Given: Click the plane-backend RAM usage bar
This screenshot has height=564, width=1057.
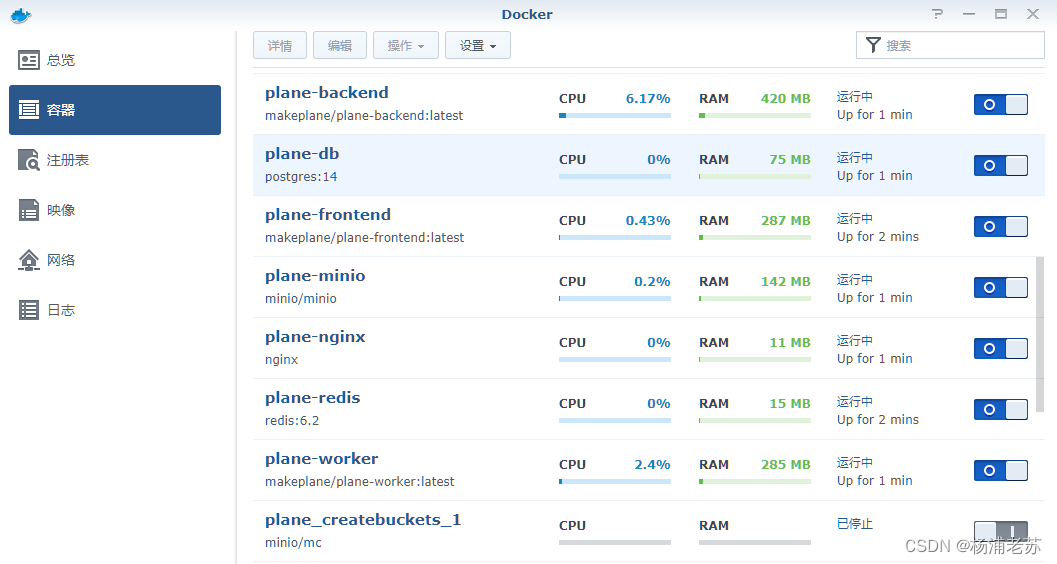Looking at the screenshot, I should tap(755, 115).
